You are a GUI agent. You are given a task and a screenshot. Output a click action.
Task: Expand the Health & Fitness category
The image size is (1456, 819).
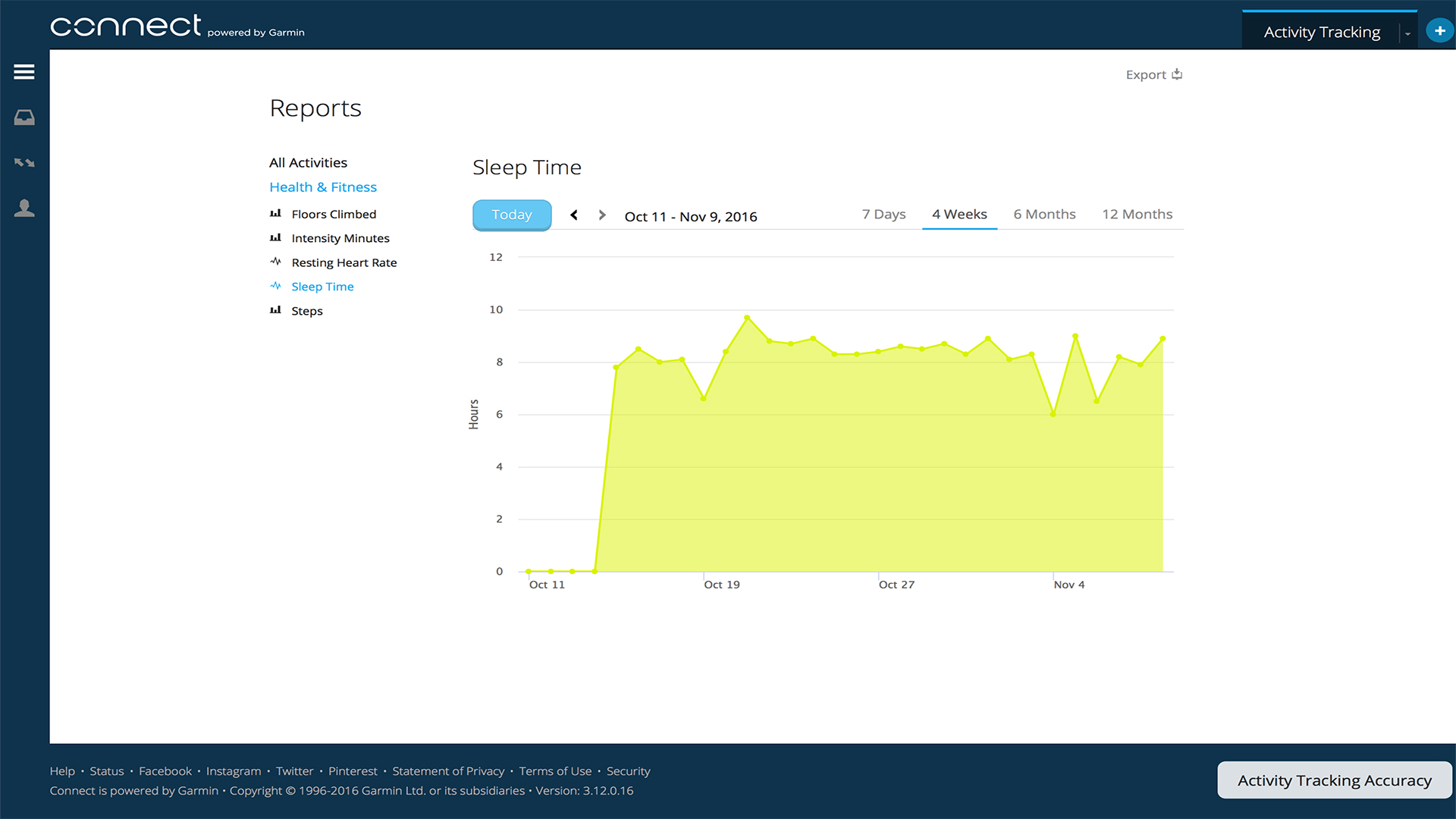pos(323,187)
